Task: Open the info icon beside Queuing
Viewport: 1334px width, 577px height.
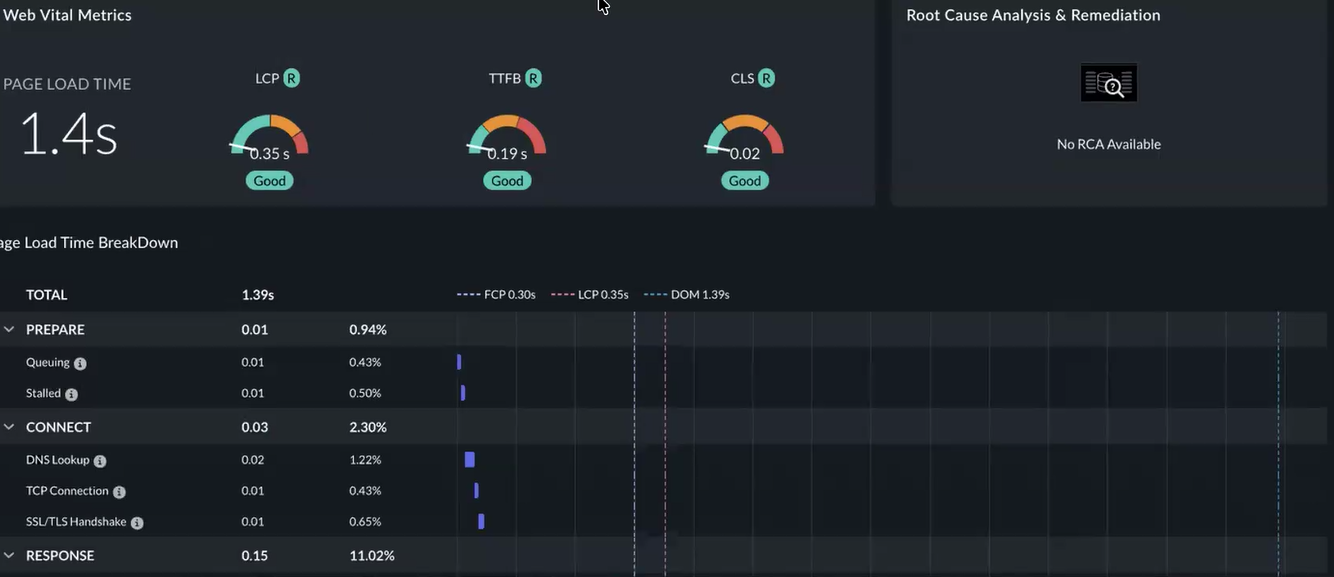Action: tap(80, 364)
